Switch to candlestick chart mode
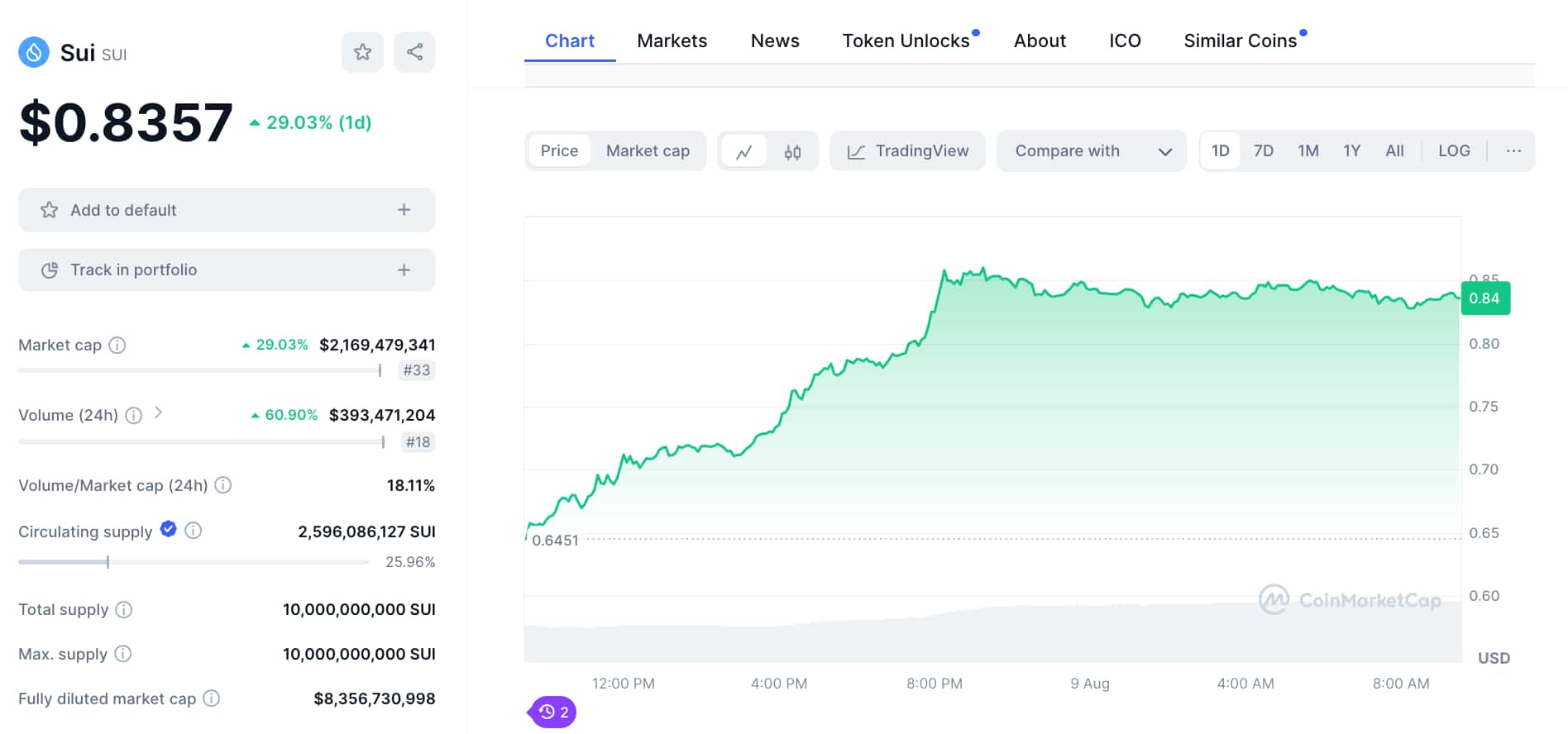1568x734 pixels. click(x=791, y=150)
